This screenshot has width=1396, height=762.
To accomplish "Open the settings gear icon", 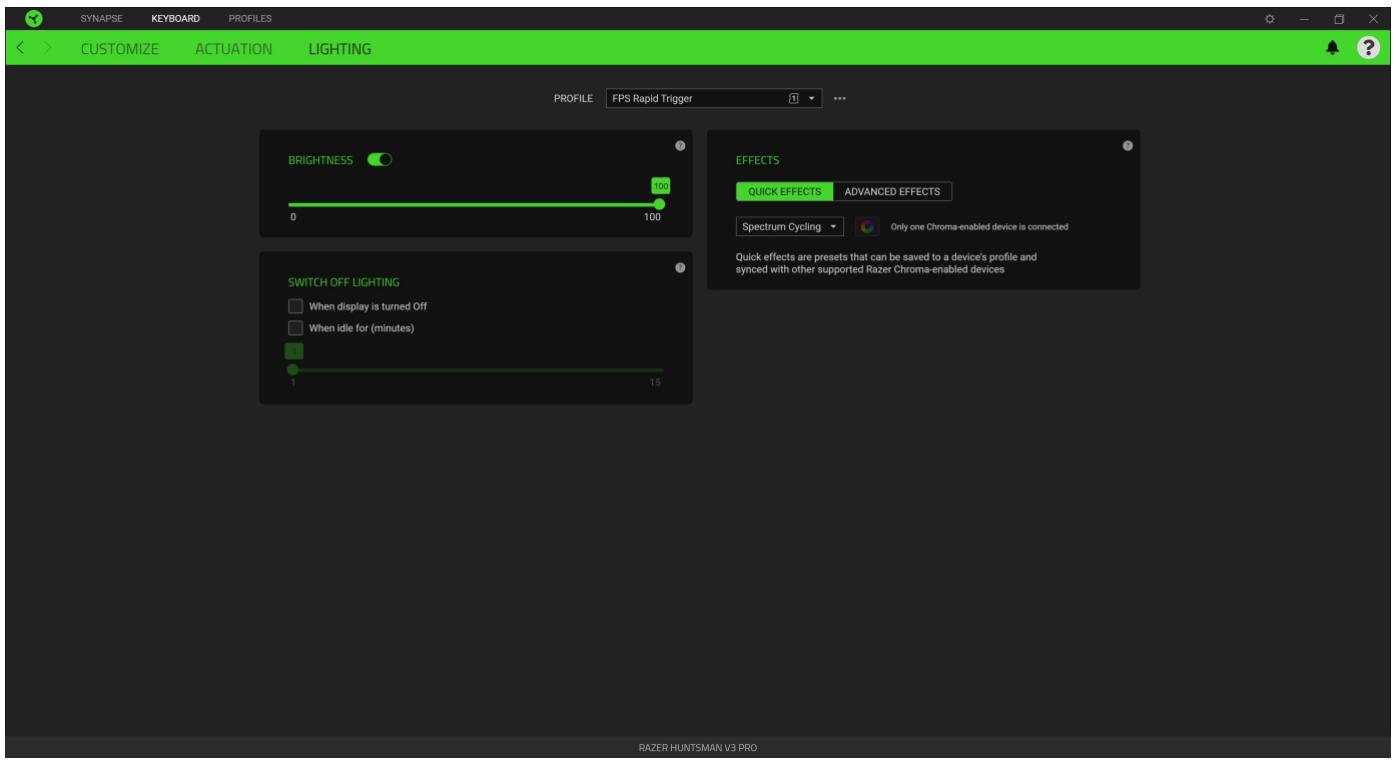I will (x=1269, y=19).
